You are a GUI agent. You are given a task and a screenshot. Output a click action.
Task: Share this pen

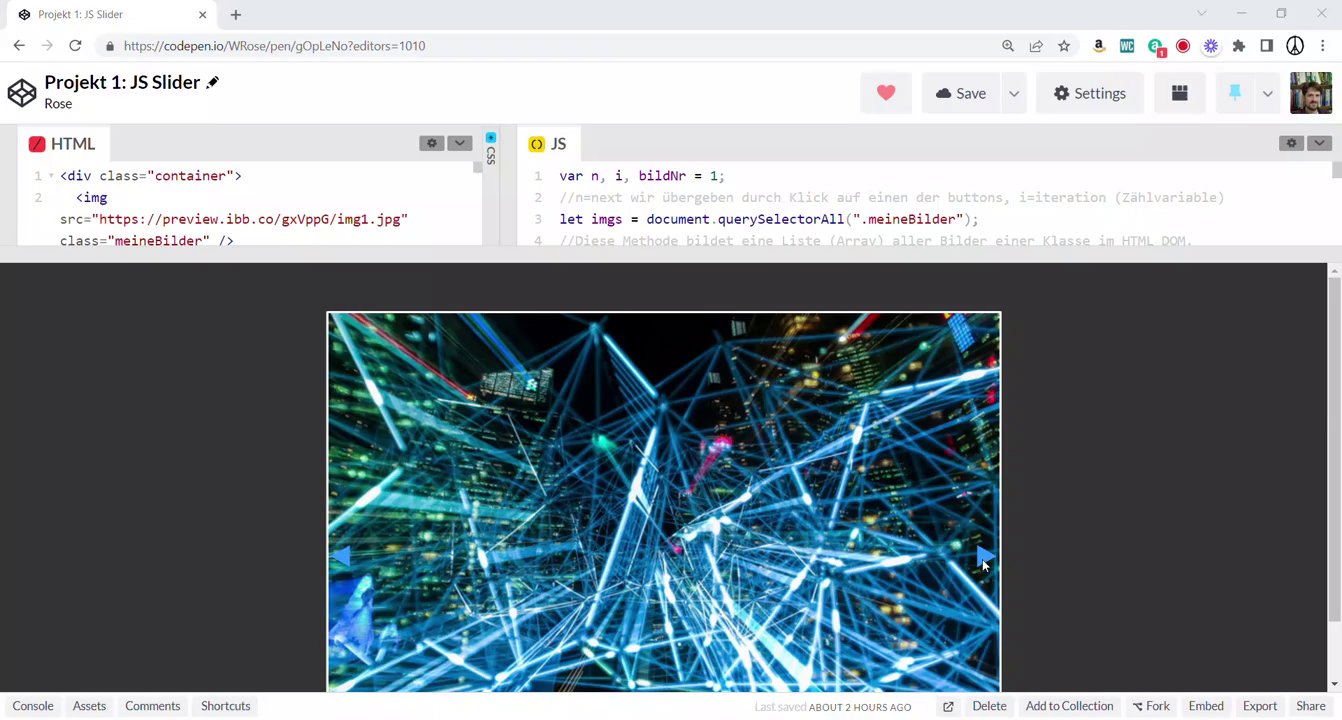(1311, 706)
